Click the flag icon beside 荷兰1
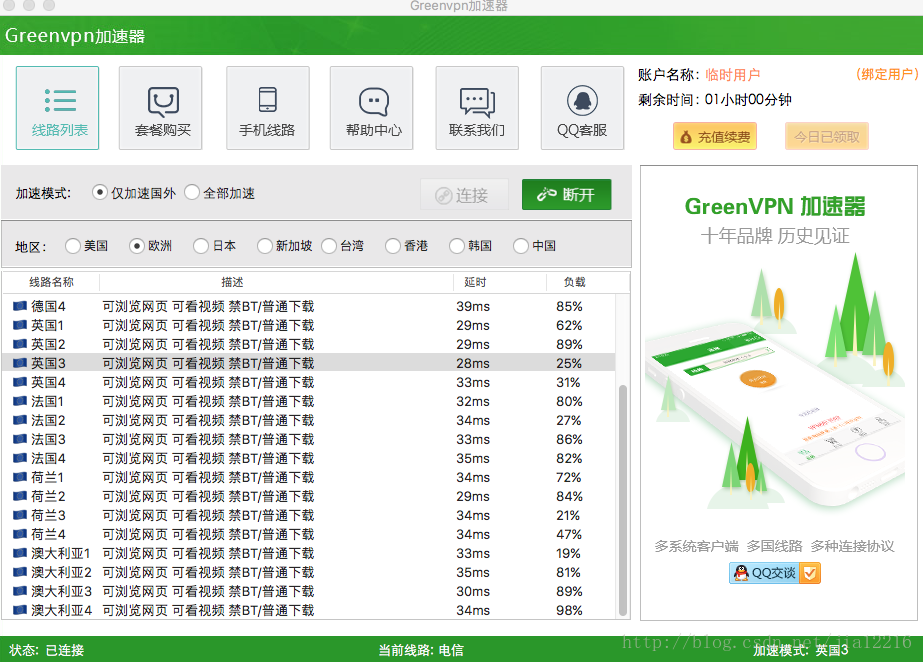The width and height of the screenshot is (923, 662). click(20, 477)
